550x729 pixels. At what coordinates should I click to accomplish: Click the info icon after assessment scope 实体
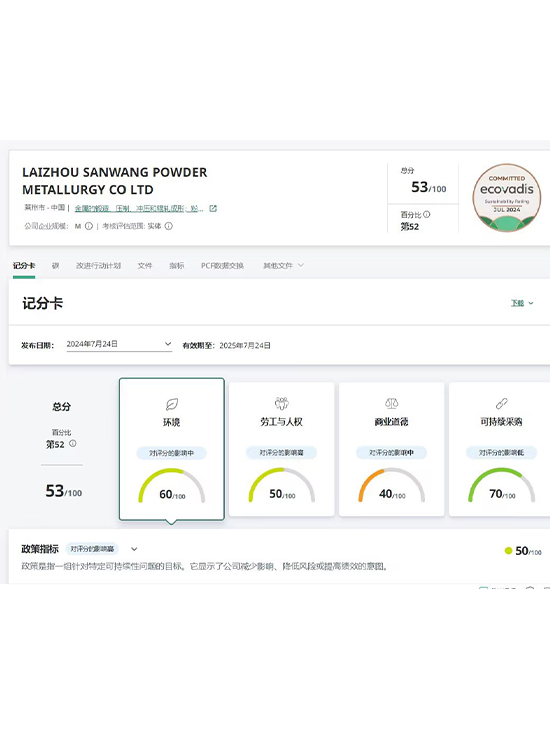[169, 226]
